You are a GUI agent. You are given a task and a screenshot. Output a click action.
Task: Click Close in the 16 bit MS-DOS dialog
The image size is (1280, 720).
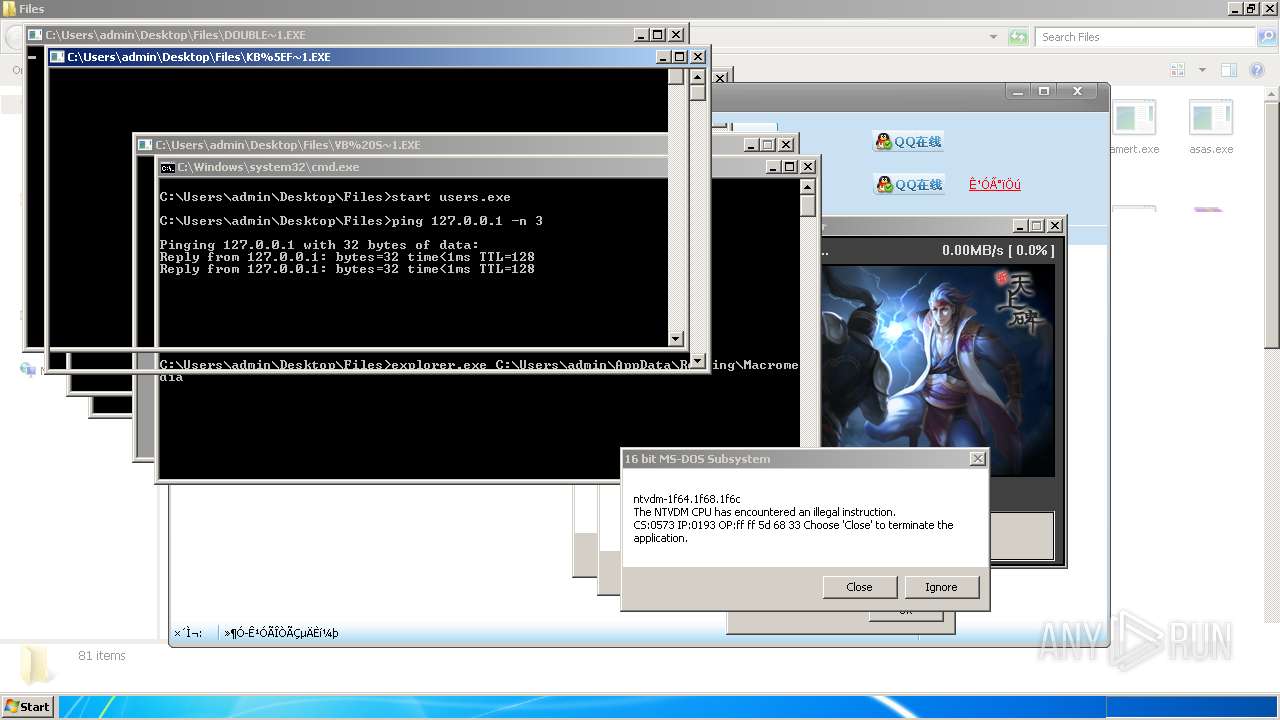[859, 587]
